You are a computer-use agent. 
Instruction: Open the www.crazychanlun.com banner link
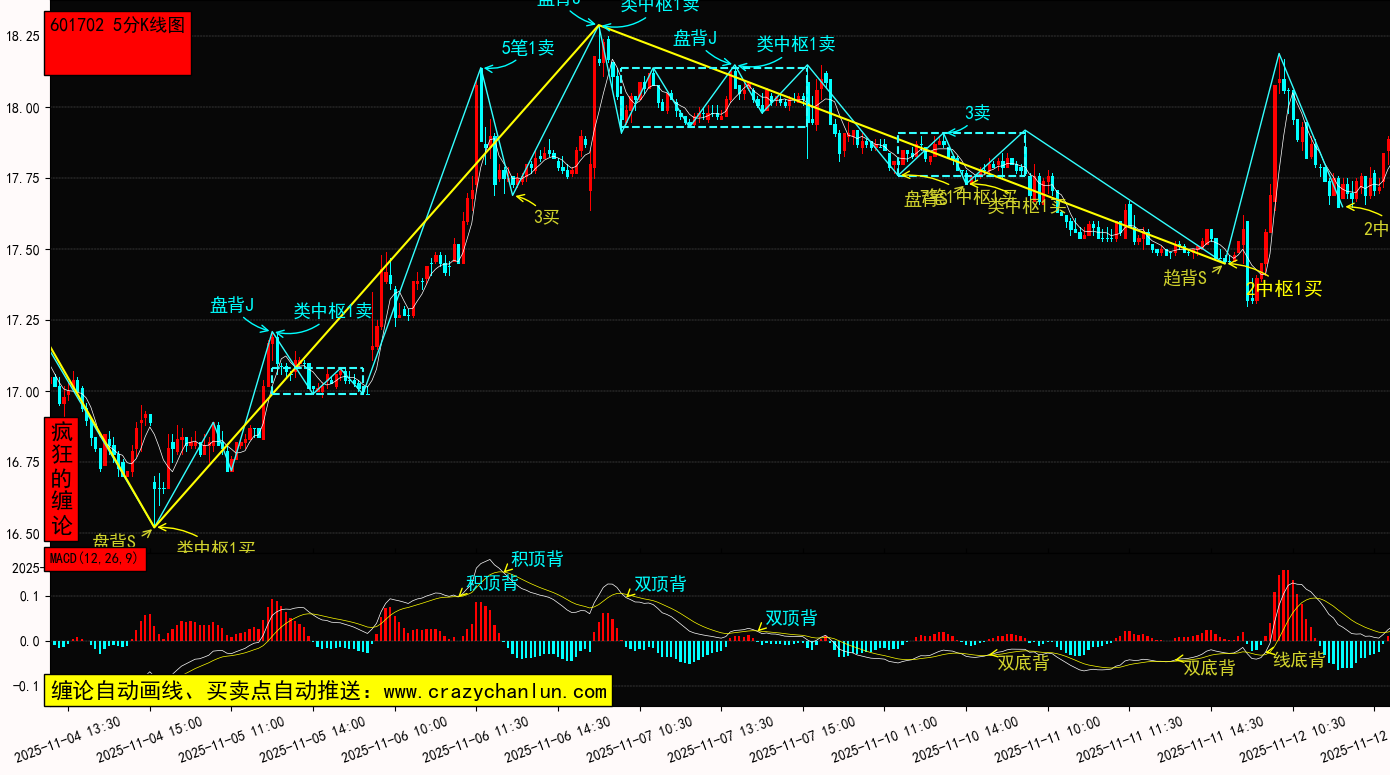click(327, 691)
